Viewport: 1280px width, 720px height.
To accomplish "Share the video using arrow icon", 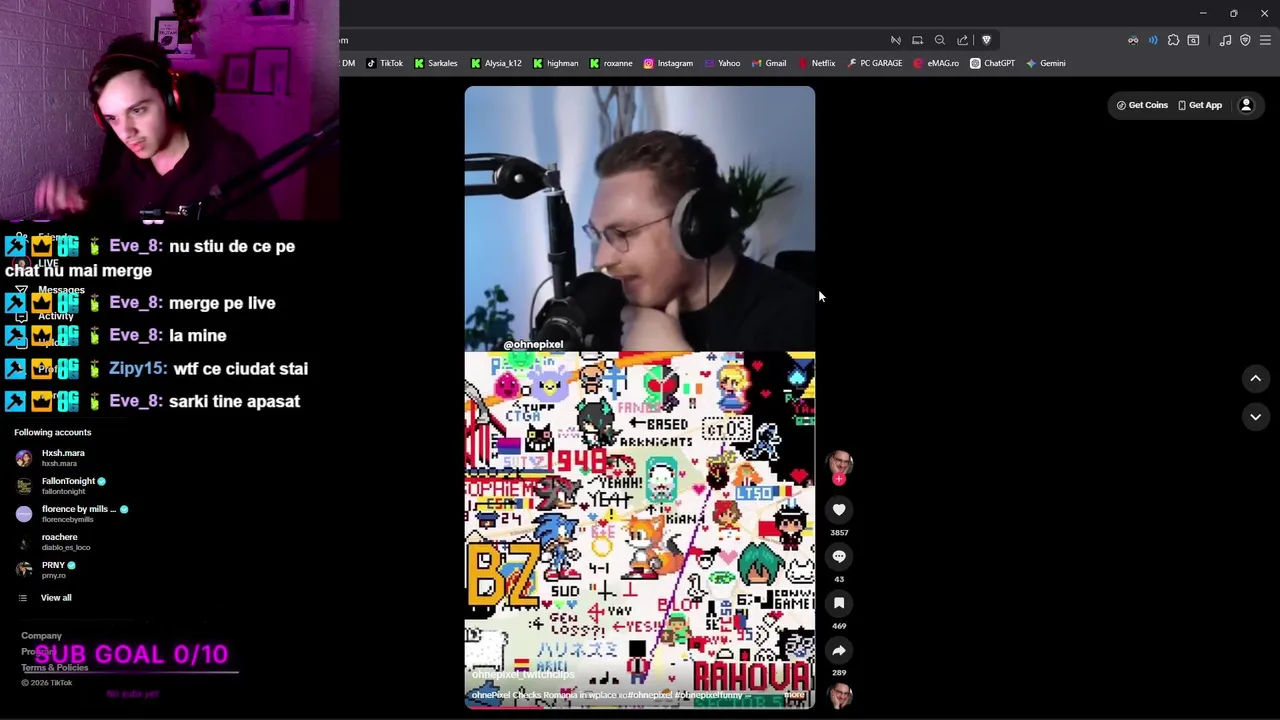I will 839,650.
